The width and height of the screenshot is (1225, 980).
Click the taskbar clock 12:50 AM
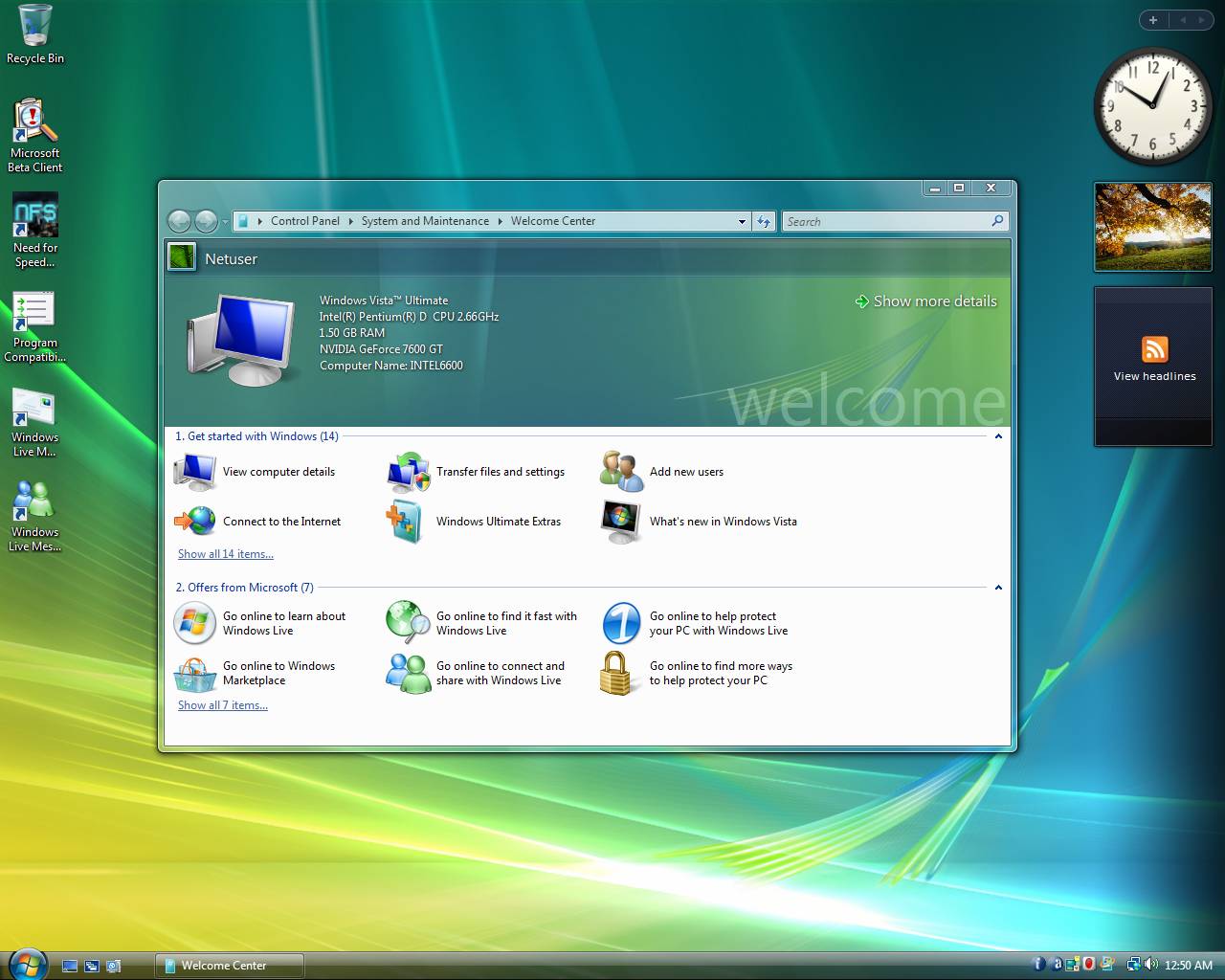1189,966
